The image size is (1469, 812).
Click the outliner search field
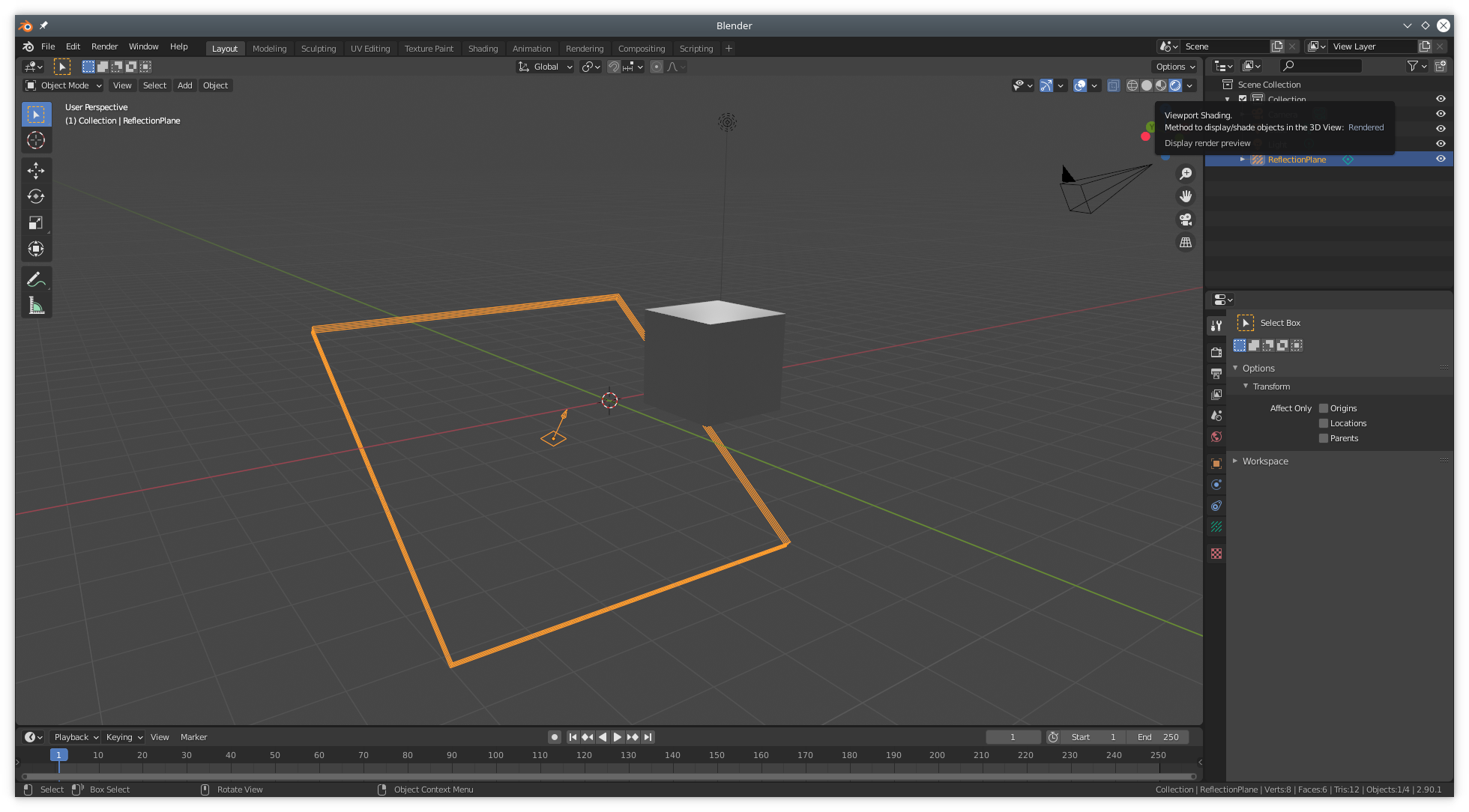point(1321,67)
